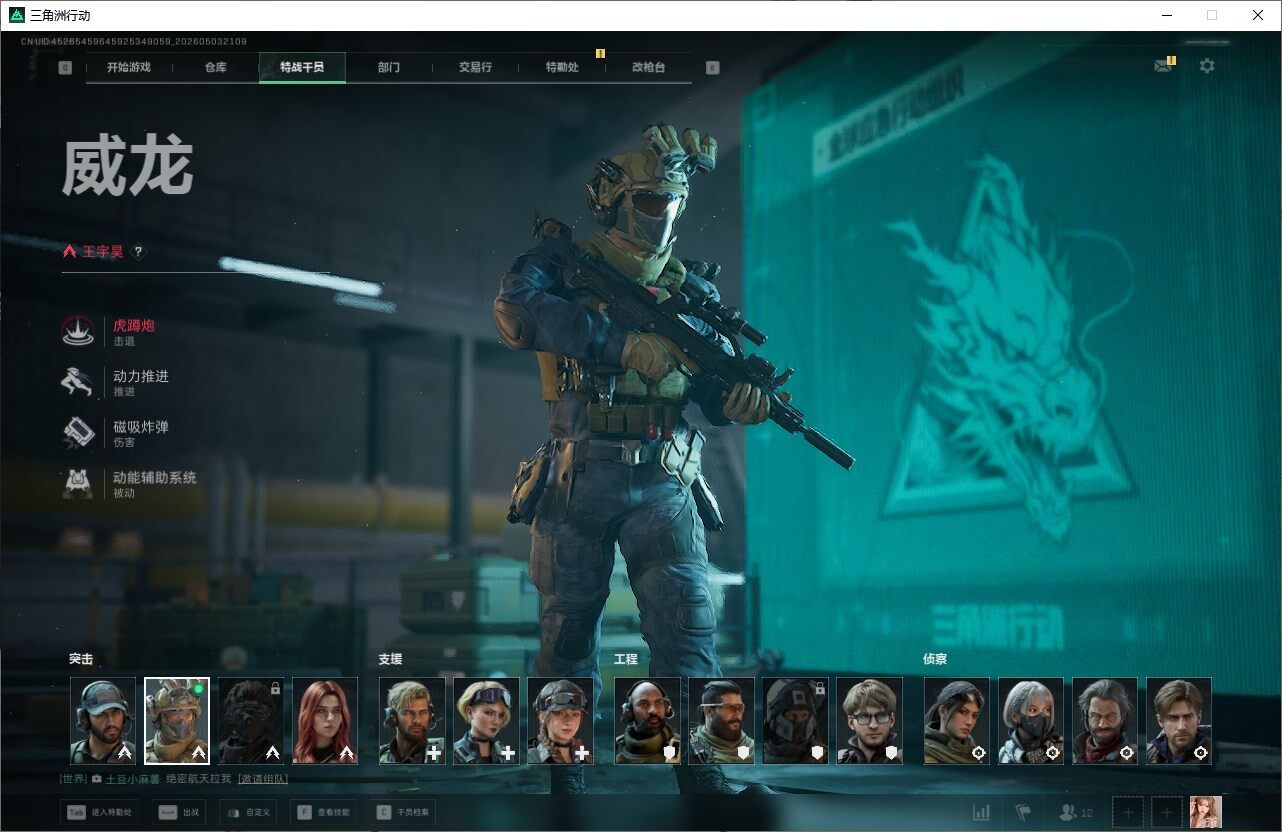Open the mail envelope icon
Image resolution: width=1282 pixels, height=832 pixels.
[1162, 66]
